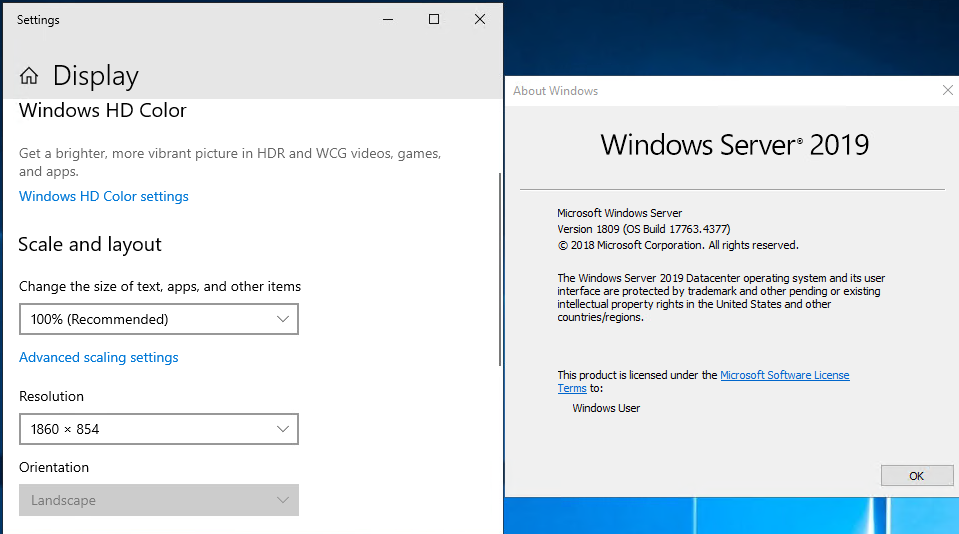The height and width of the screenshot is (534, 959).
Task: Click the desktop wallpaper below About dialog
Action: coord(730,515)
